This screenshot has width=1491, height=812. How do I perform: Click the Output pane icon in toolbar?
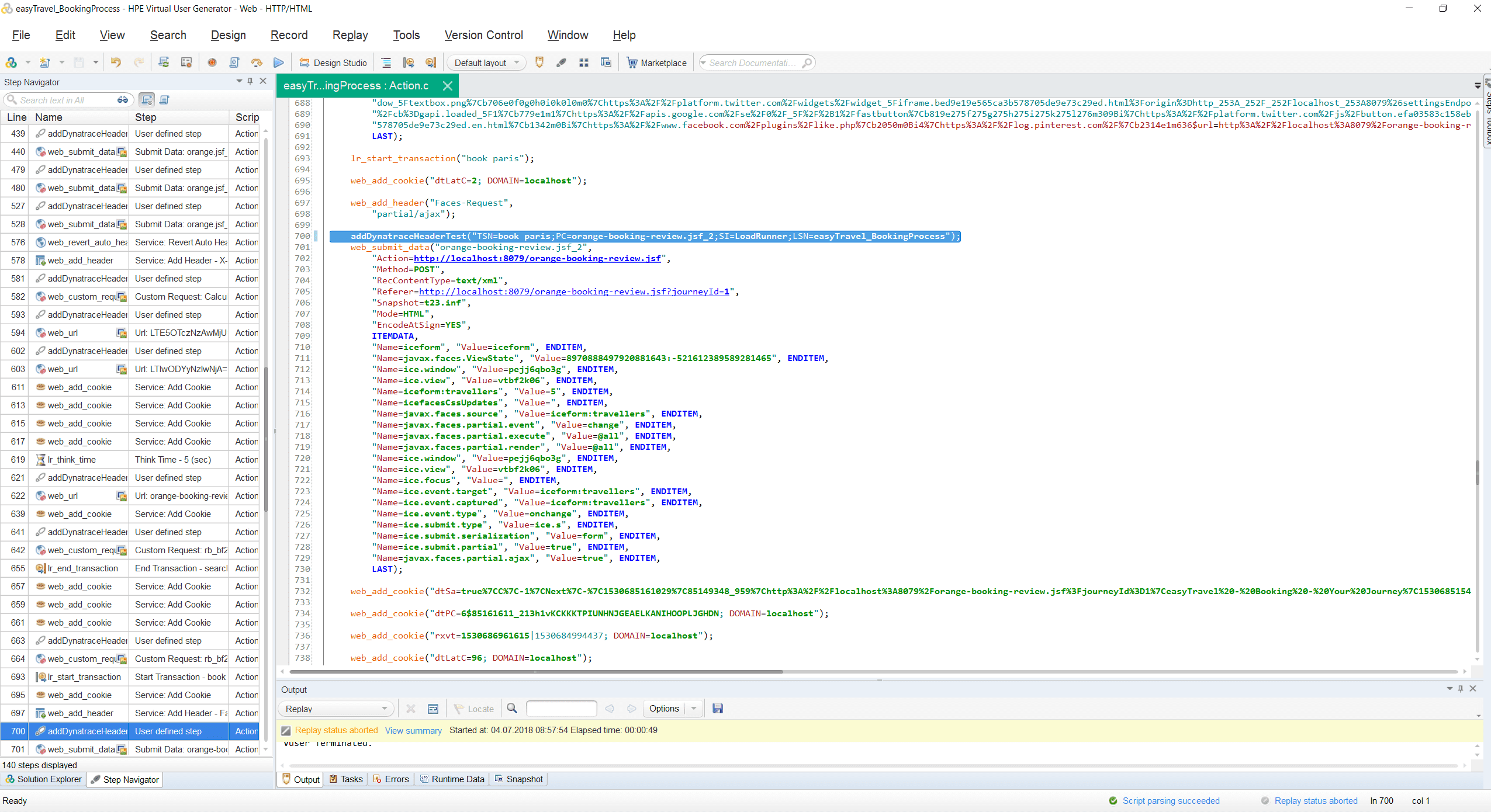tap(539, 63)
